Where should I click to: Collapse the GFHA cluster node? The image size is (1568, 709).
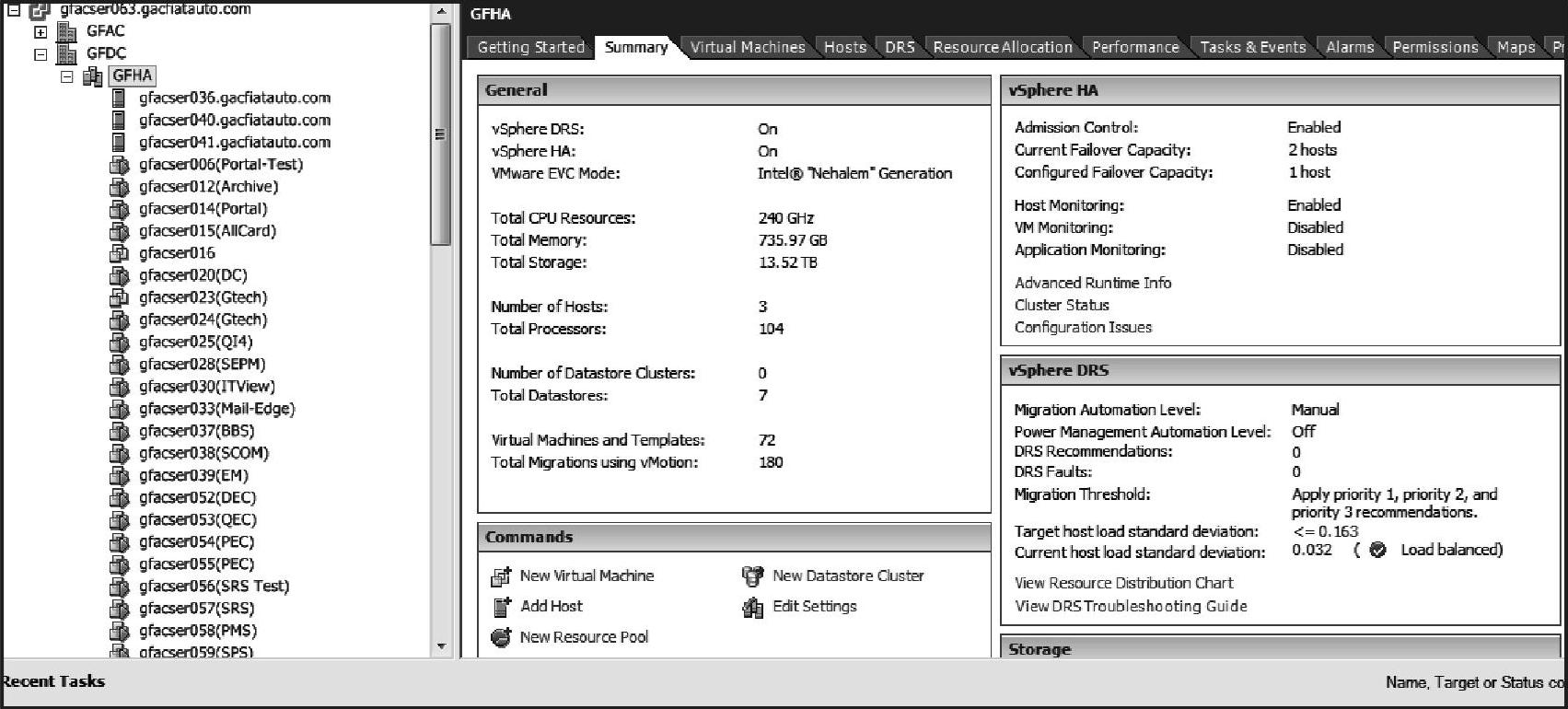point(66,76)
